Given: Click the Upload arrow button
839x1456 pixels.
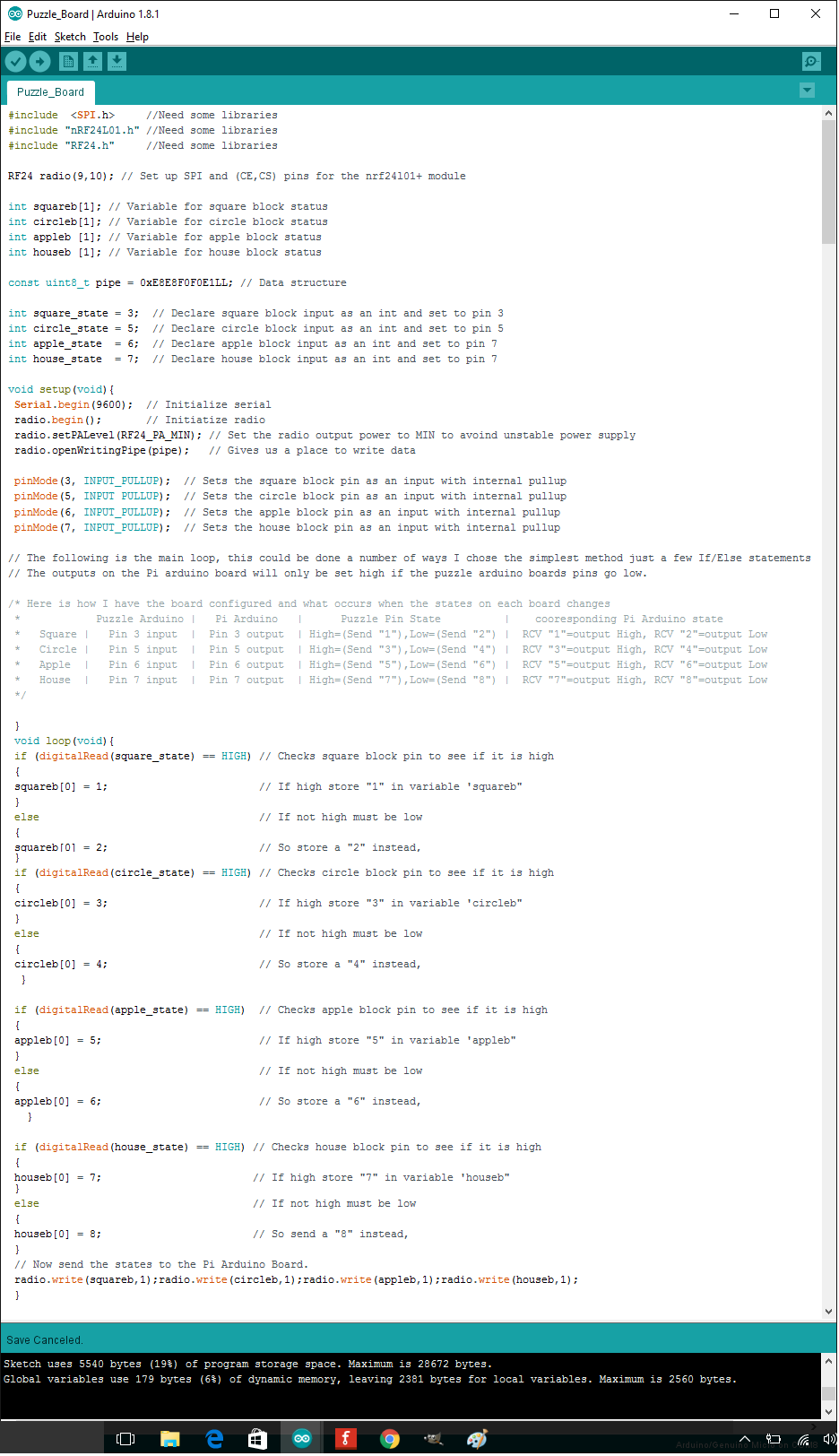Looking at the screenshot, I should coord(40,61).
